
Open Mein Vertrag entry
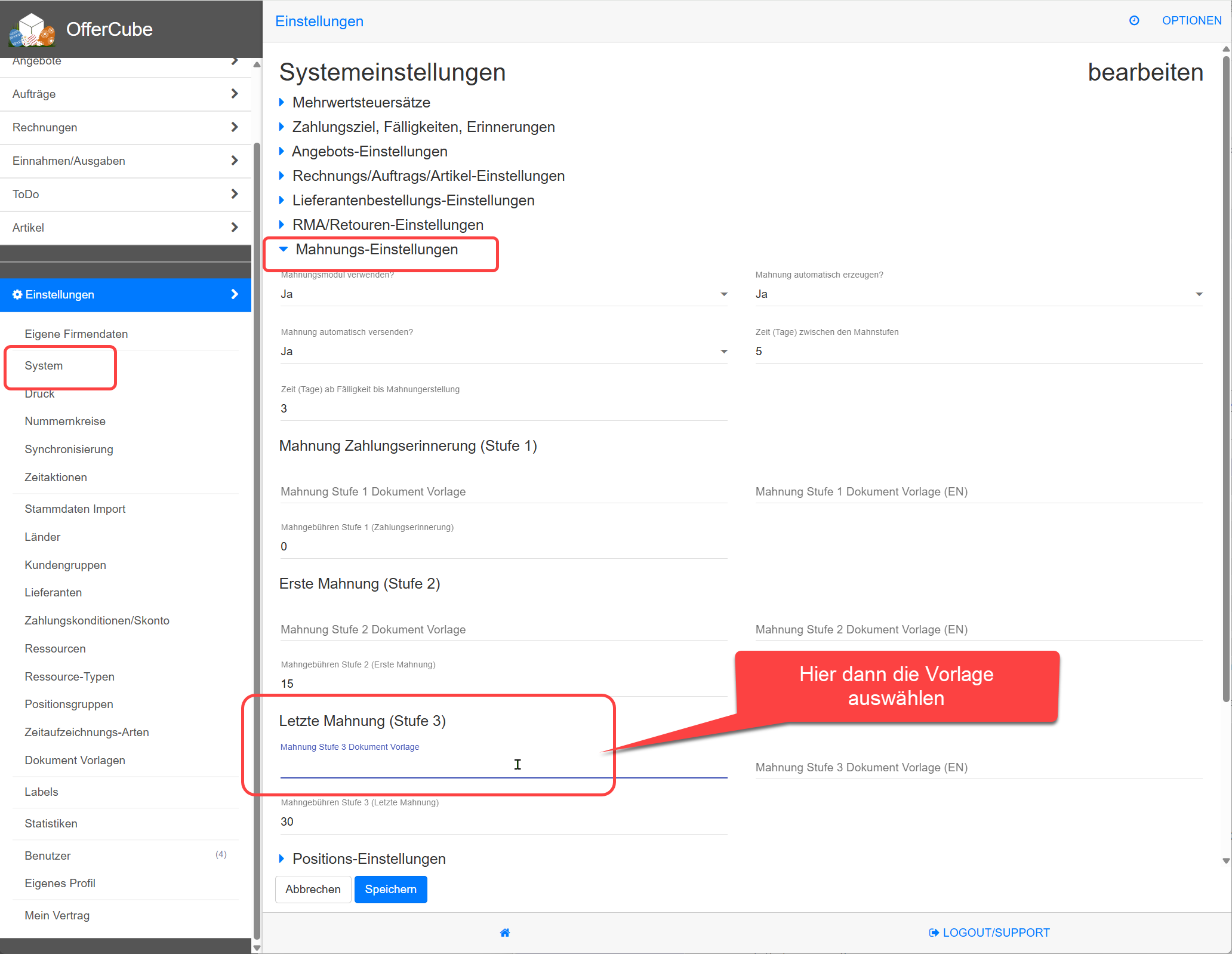click(57, 916)
